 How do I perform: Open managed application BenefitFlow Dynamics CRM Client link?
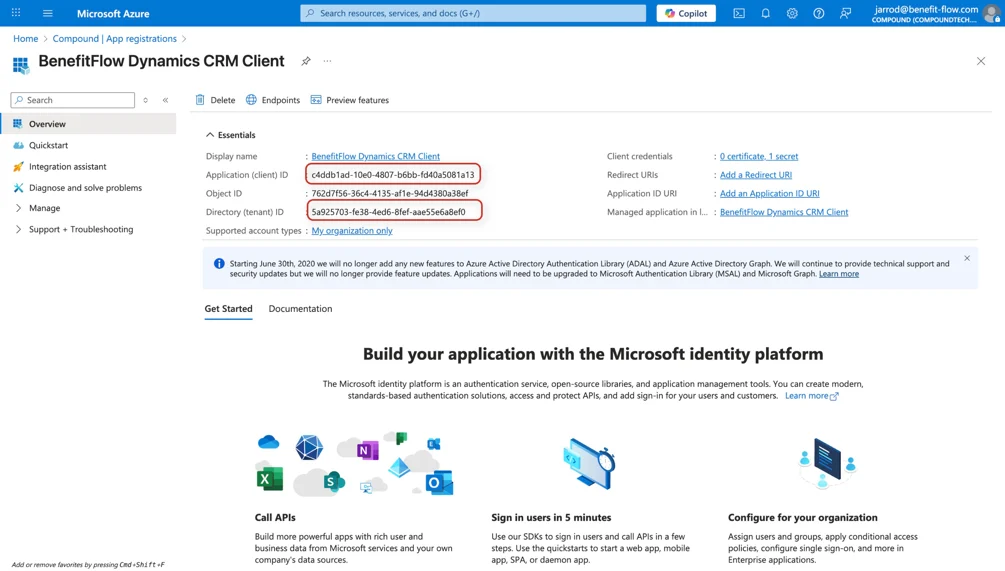tap(784, 211)
